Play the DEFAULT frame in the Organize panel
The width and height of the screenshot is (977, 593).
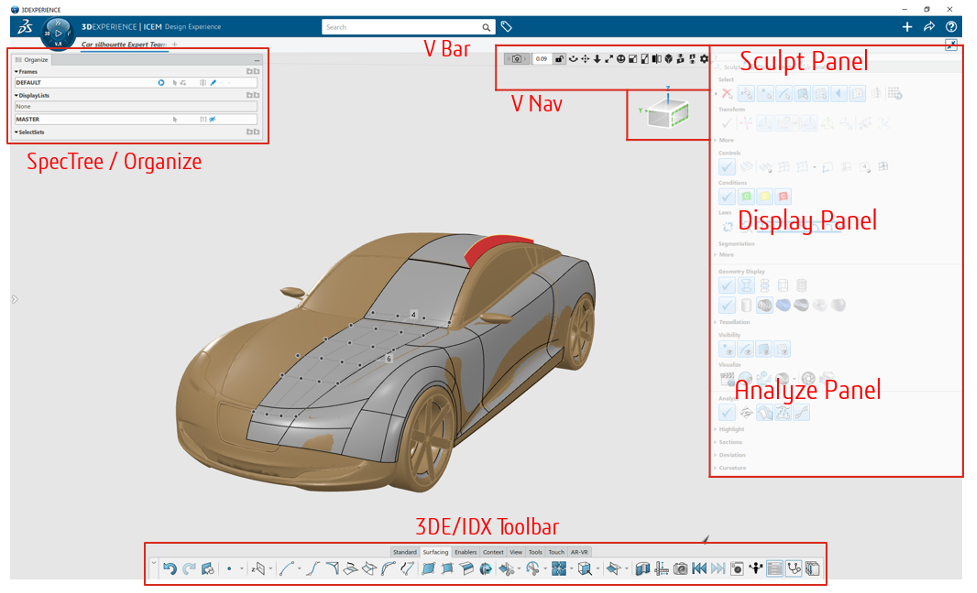pyautogui.click(x=161, y=82)
